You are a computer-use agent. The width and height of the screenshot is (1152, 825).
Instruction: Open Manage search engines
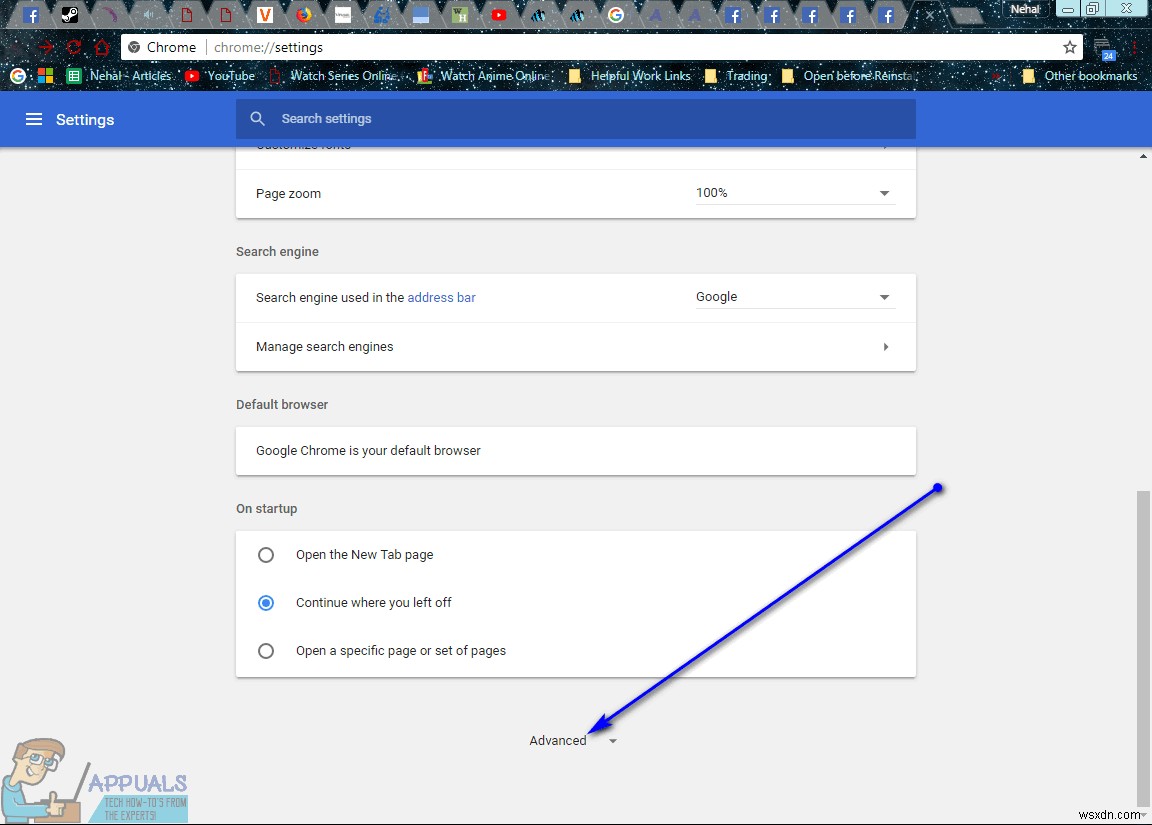tap(575, 347)
